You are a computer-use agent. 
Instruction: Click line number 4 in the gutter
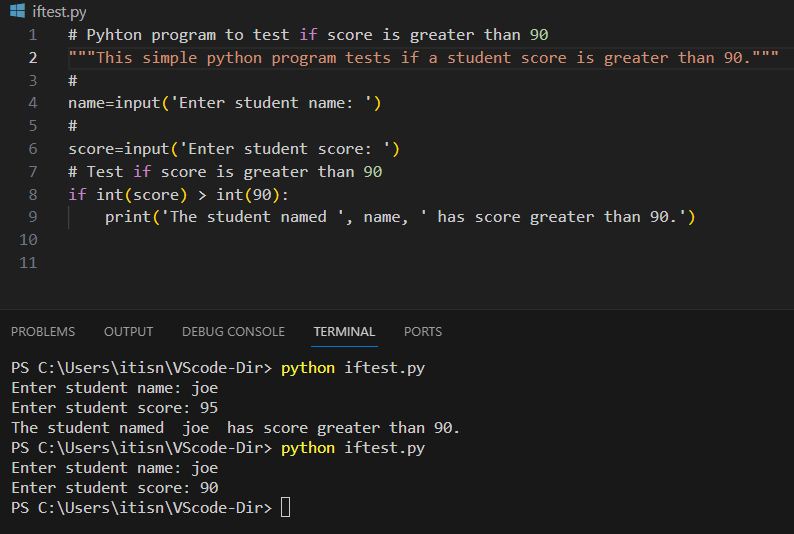pos(33,103)
